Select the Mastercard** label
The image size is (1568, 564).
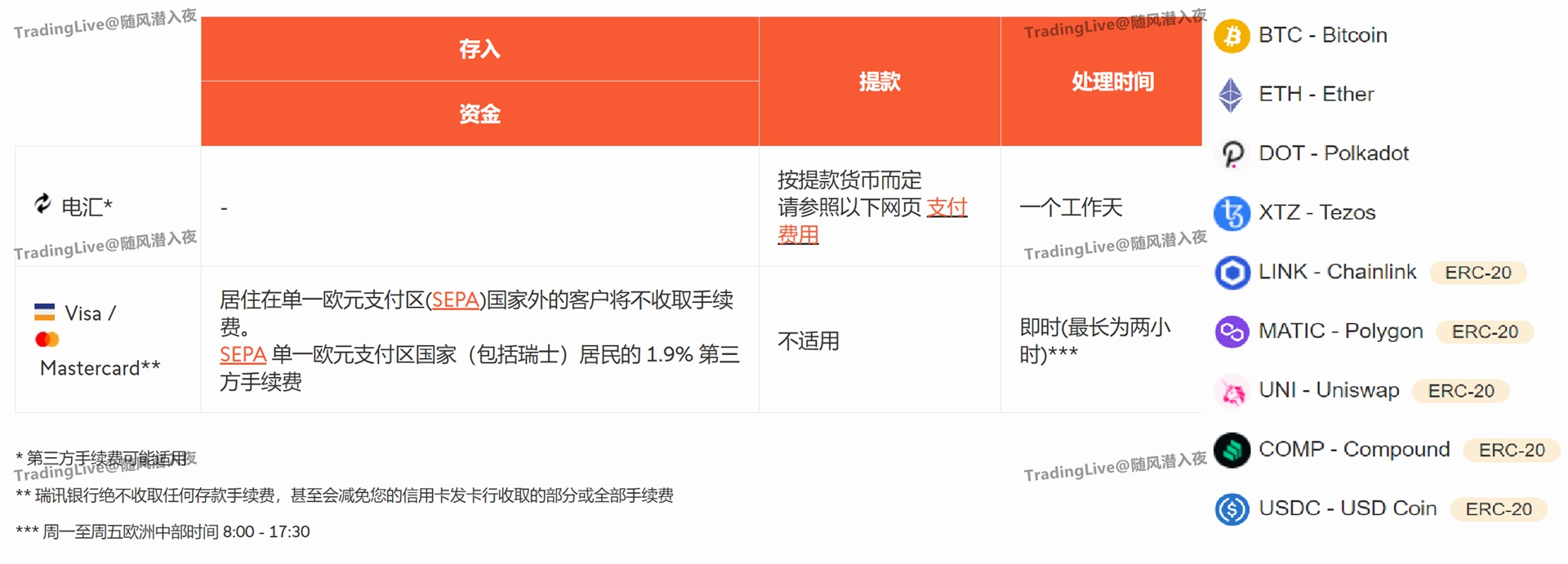point(100,368)
